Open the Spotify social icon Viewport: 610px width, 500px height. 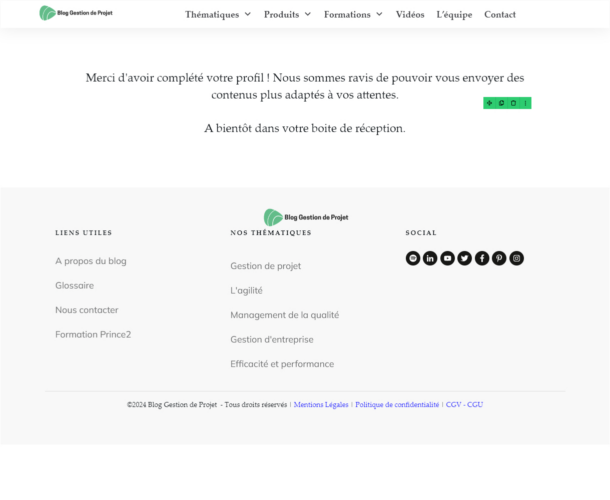[x=413, y=258]
